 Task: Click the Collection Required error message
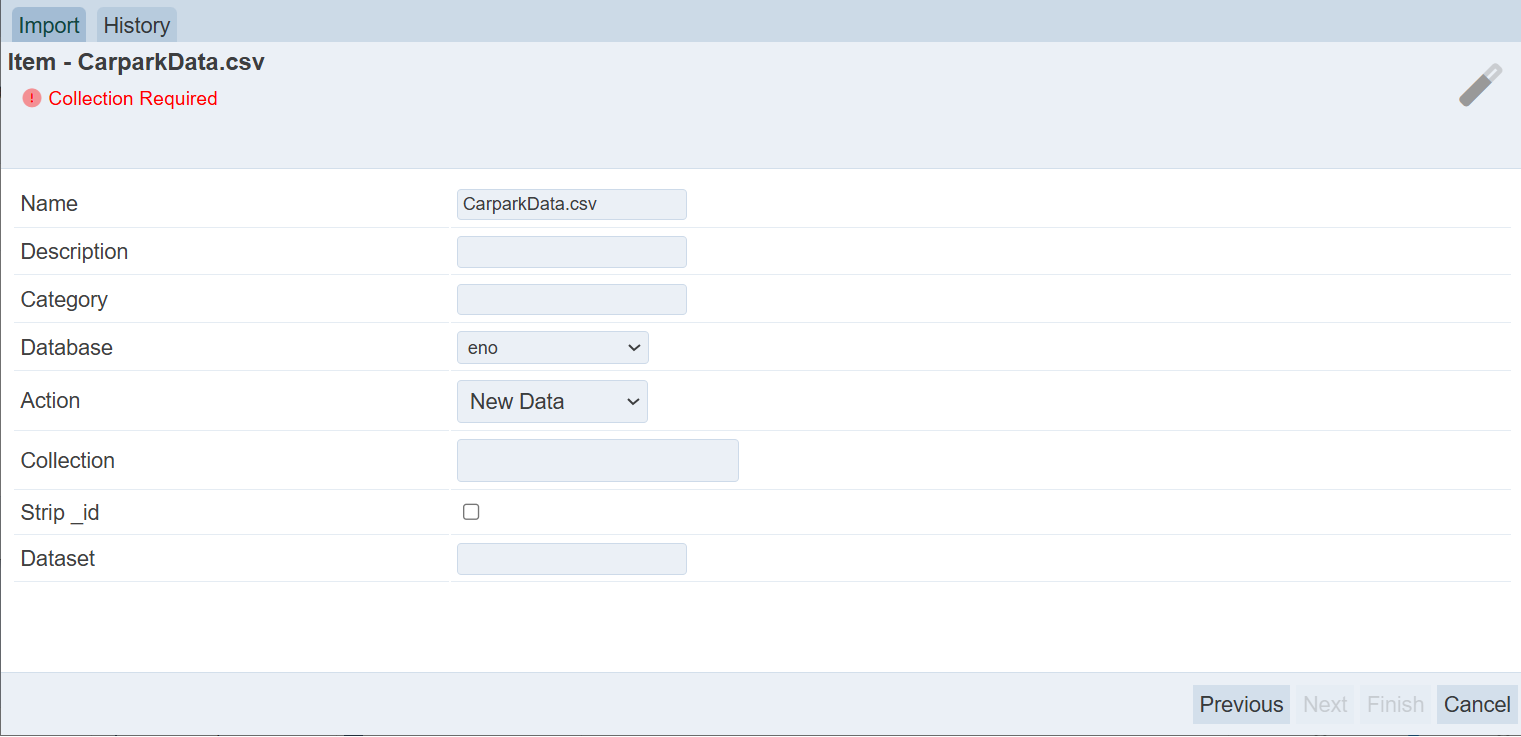tap(133, 98)
